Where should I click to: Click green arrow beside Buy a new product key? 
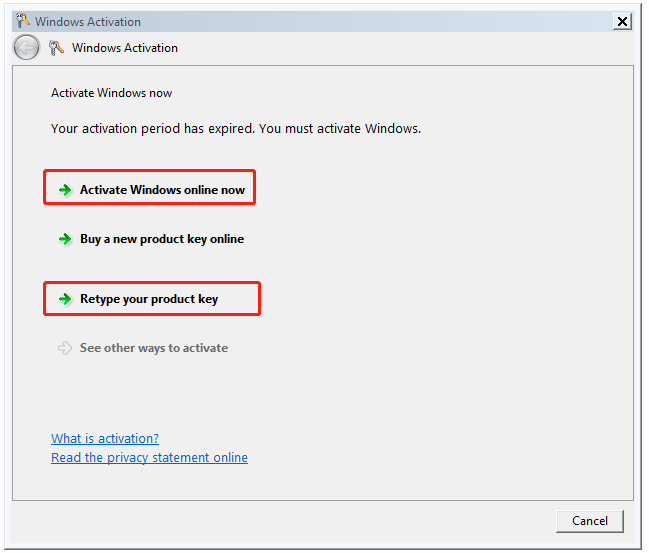(65, 239)
